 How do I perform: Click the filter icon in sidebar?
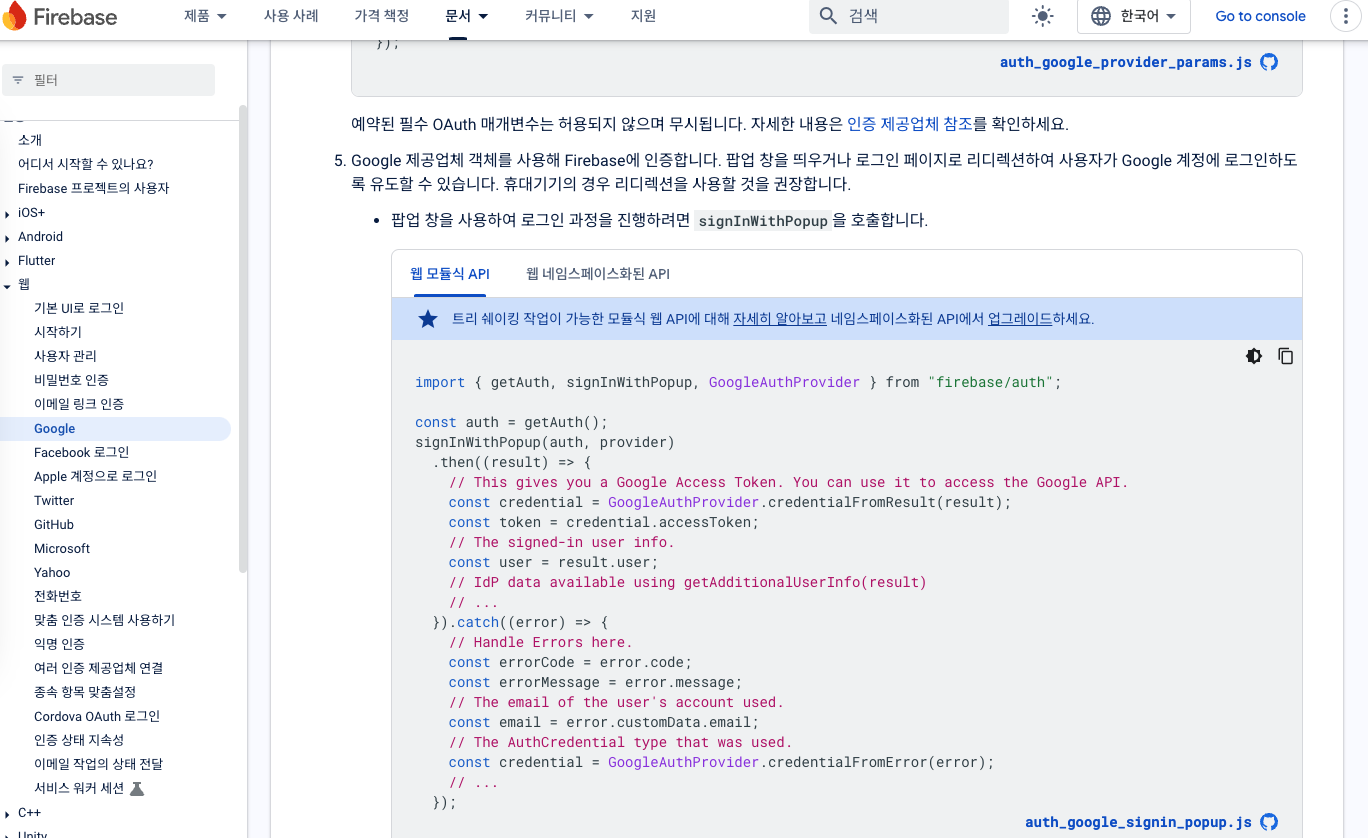(x=18, y=80)
